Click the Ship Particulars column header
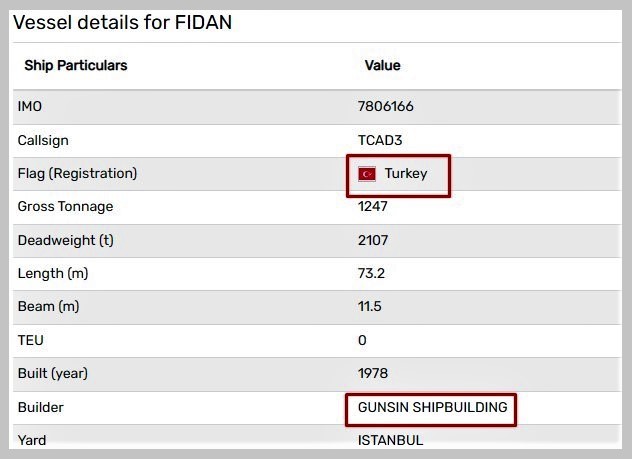632x459 pixels. click(x=76, y=66)
